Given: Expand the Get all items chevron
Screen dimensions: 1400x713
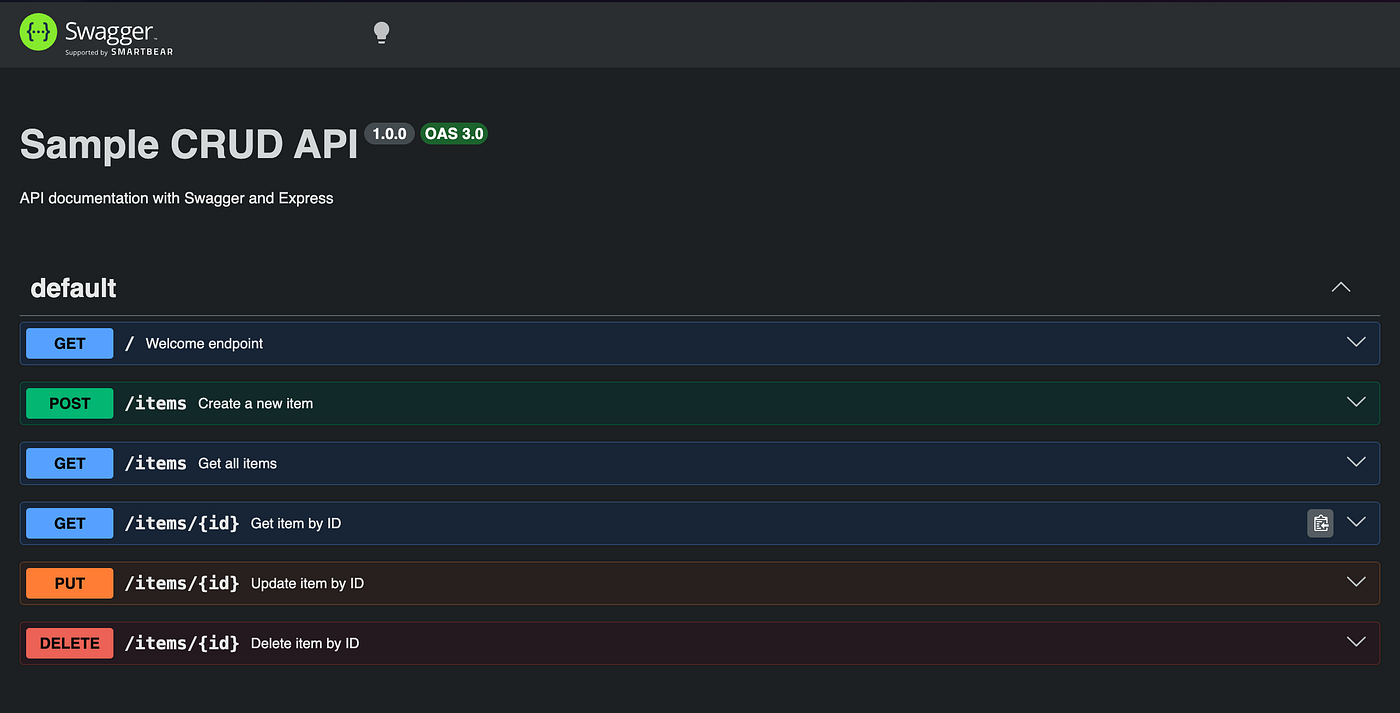Looking at the screenshot, I should [x=1356, y=462].
